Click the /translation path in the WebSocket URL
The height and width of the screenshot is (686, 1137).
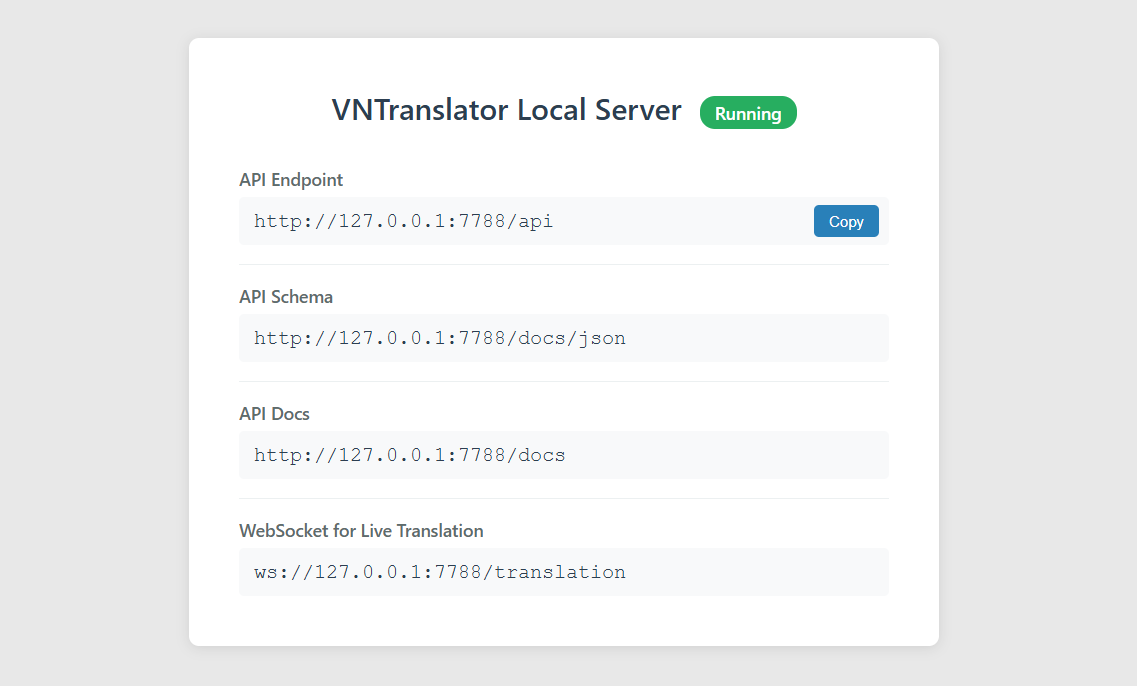coord(560,572)
